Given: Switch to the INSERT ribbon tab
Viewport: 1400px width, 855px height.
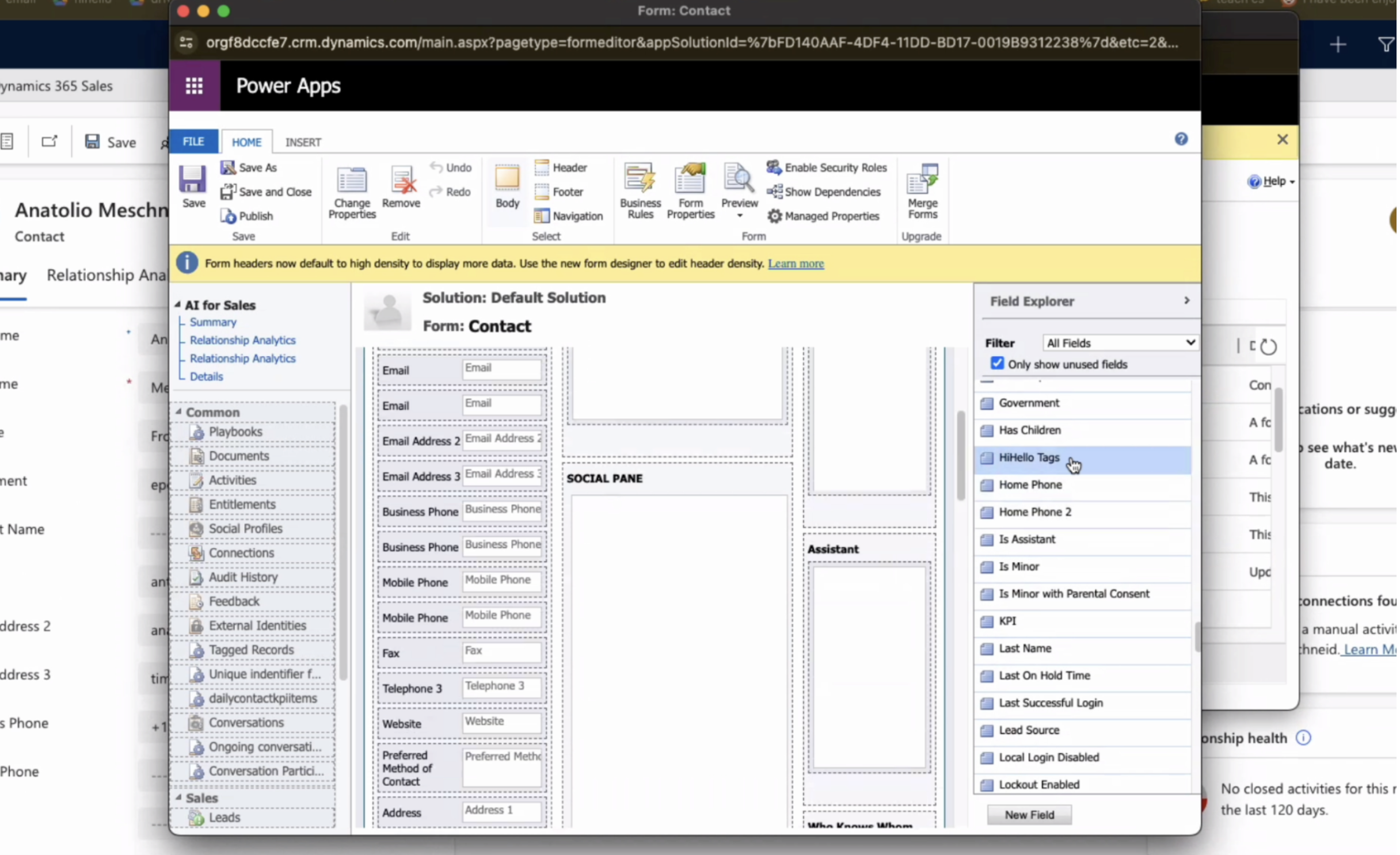Looking at the screenshot, I should pyautogui.click(x=304, y=142).
